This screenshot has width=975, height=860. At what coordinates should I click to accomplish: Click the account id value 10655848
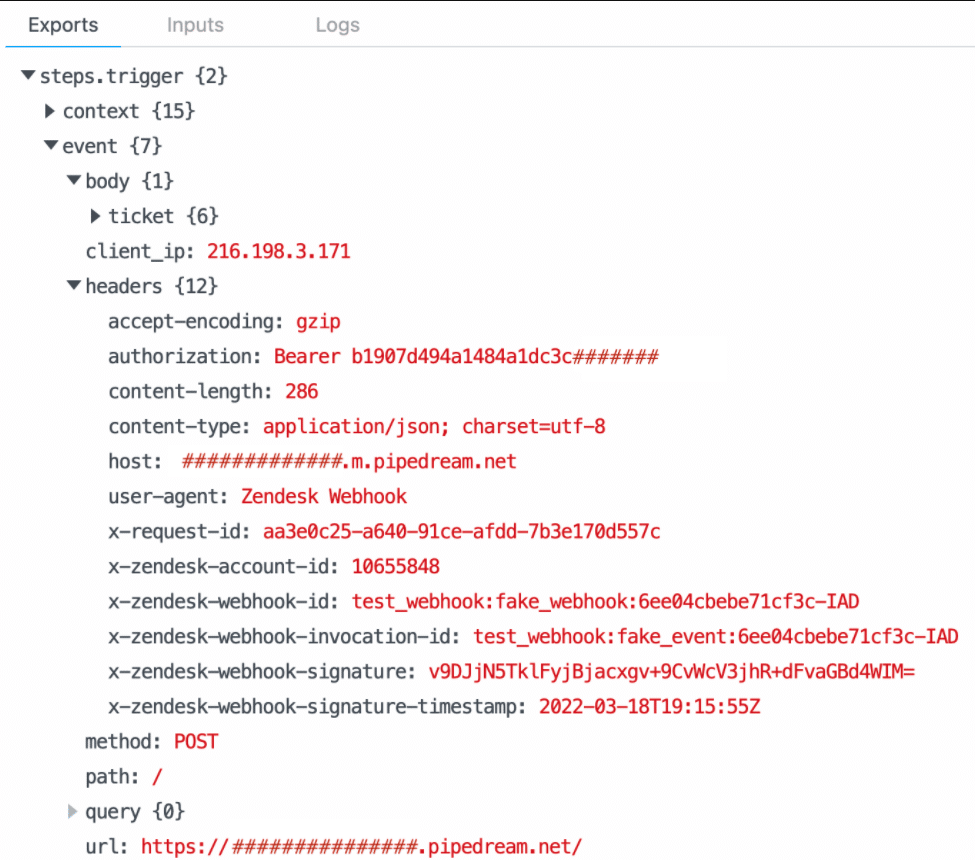click(x=395, y=566)
